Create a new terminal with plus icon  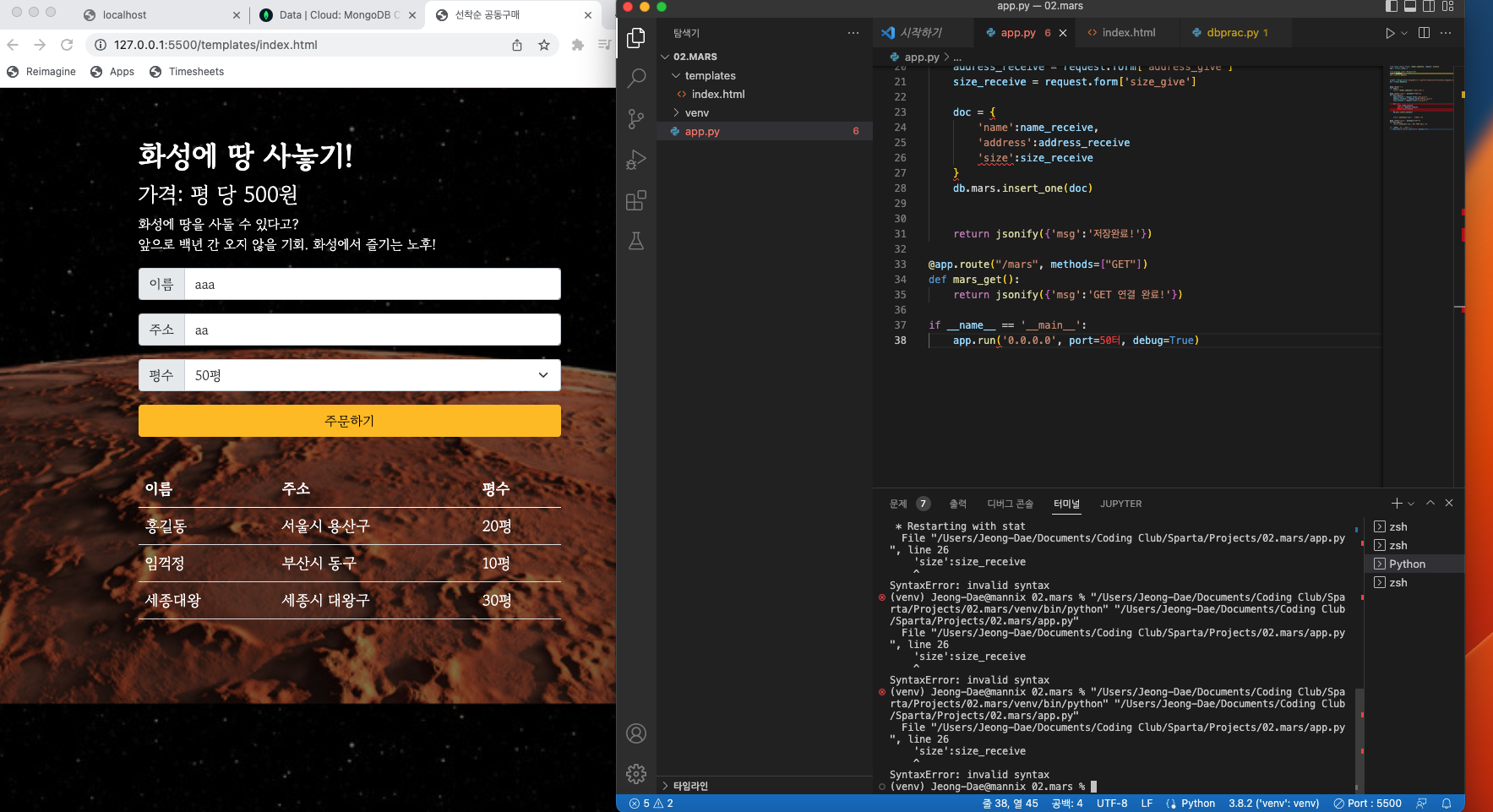[1397, 504]
